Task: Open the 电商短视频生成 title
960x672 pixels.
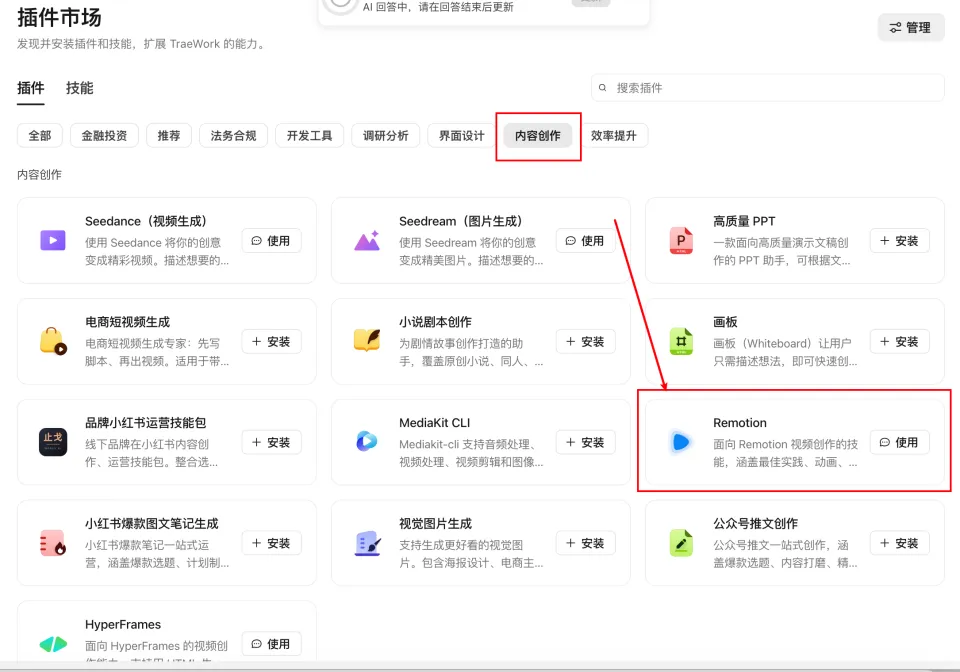Action: click(x=127, y=322)
